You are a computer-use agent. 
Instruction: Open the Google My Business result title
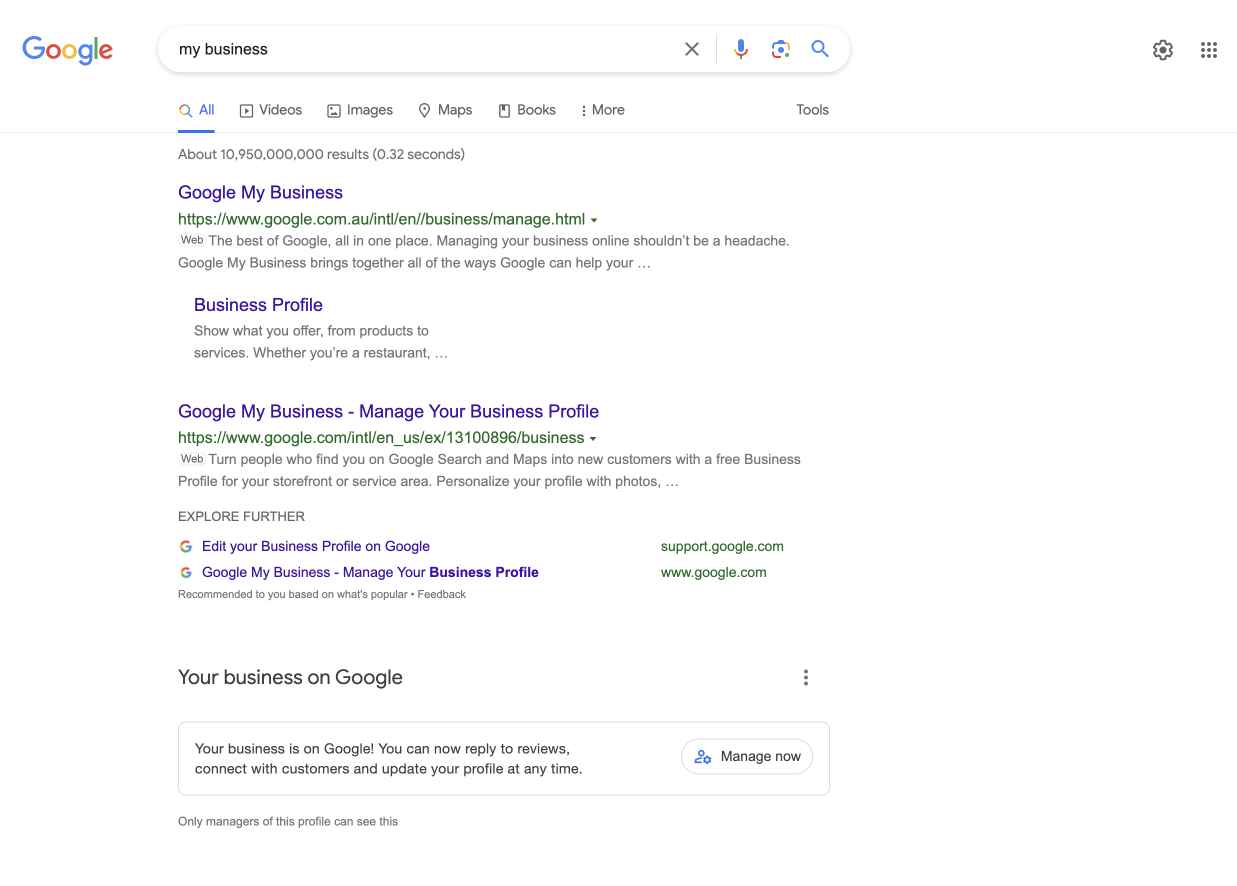pyautogui.click(x=260, y=193)
